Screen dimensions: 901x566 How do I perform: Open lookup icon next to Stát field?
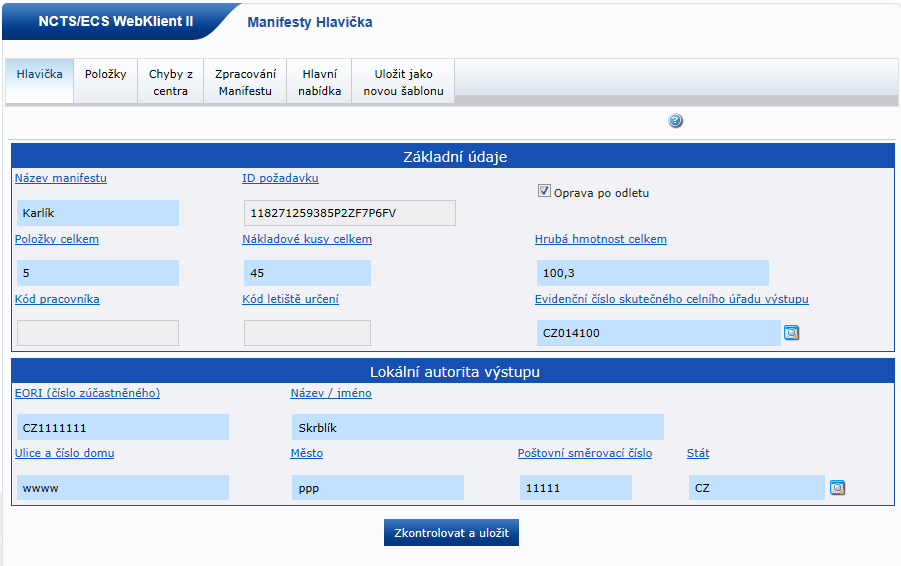click(x=838, y=488)
